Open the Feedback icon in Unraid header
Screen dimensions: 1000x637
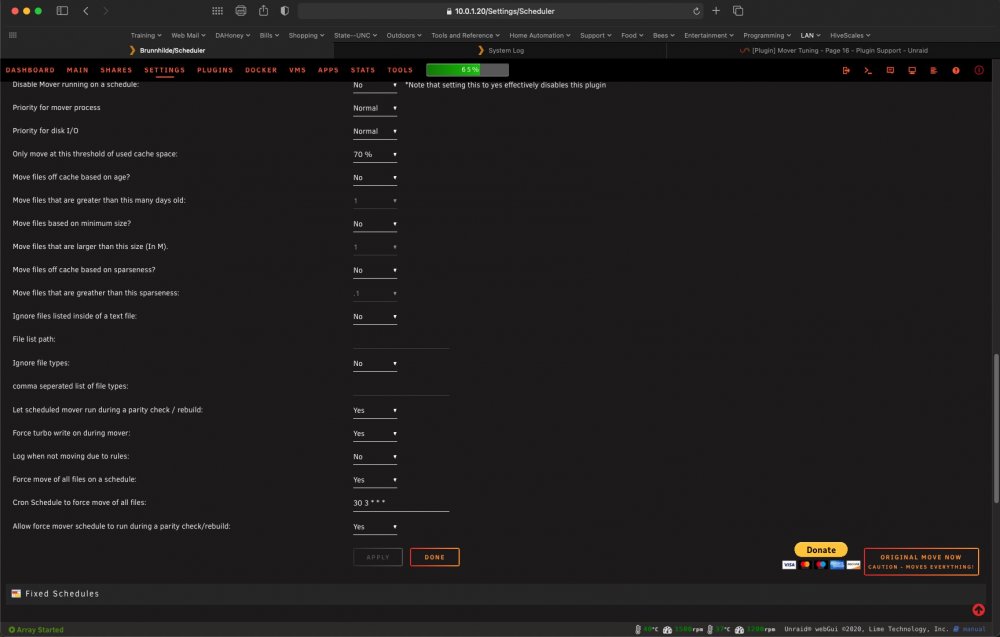click(890, 70)
